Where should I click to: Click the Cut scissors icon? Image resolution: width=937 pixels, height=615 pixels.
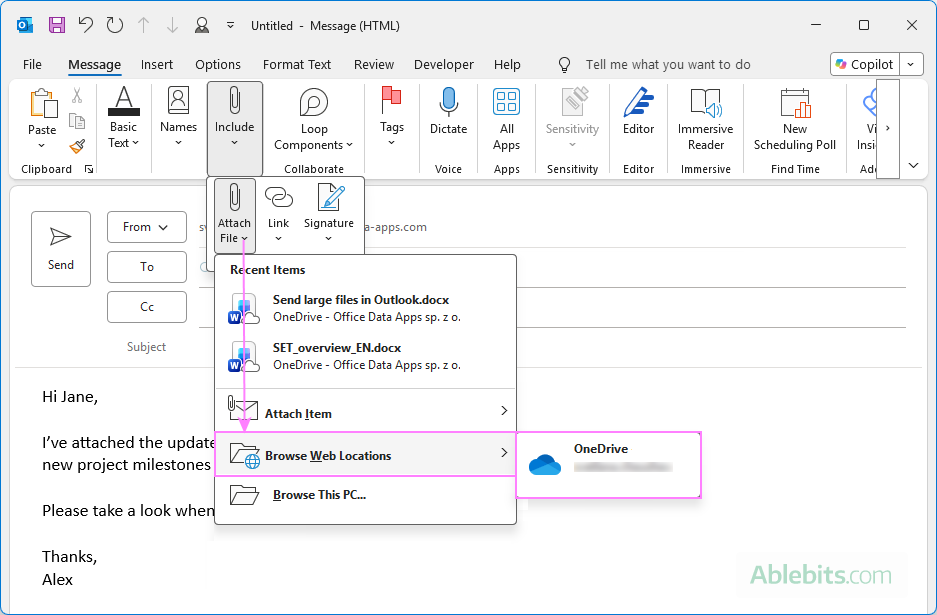pos(77,95)
